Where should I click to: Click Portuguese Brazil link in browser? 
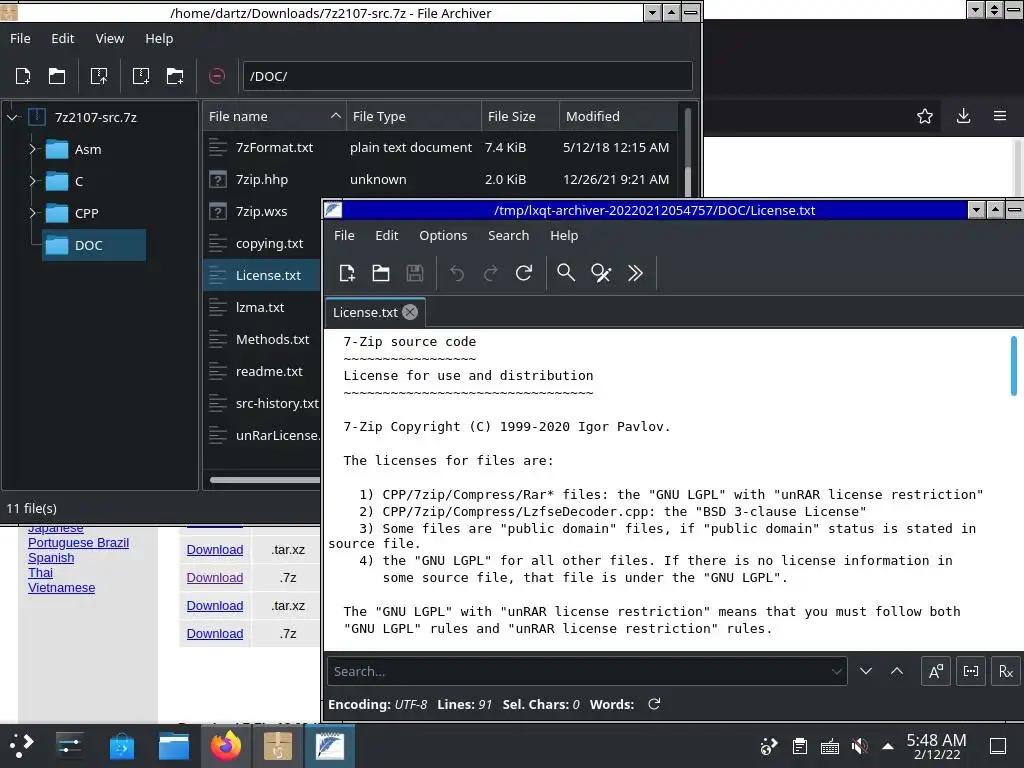[78, 543]
